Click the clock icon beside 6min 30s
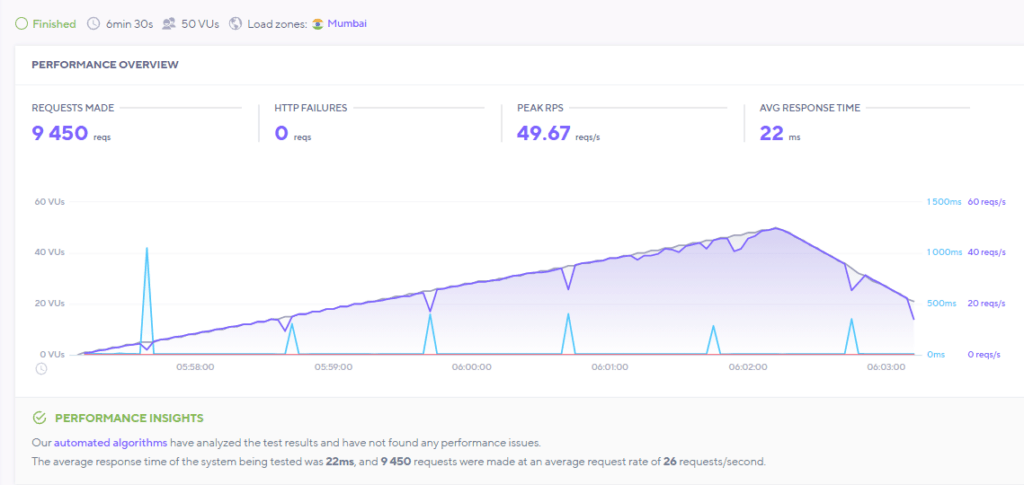1024x485 pixels. click(94, 23)
